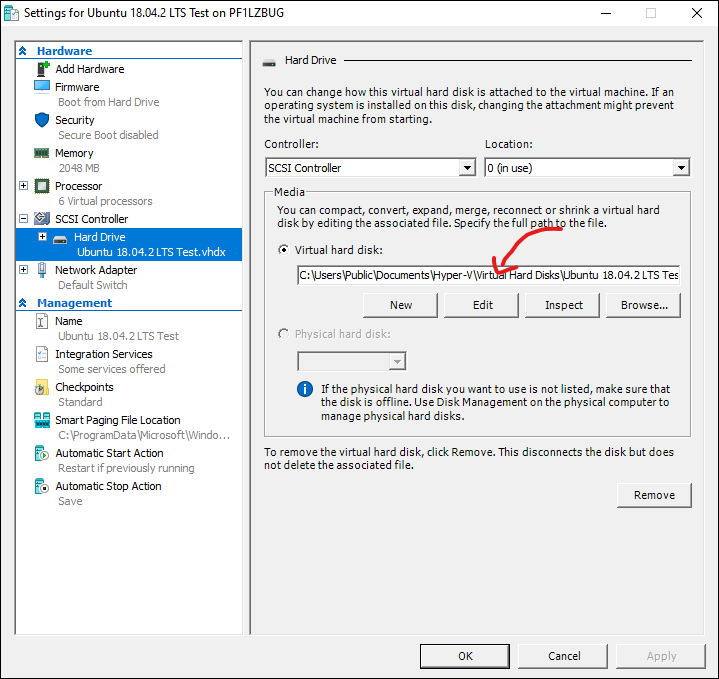Select Security settings item
719x679 pixels.
pos(75,120)
